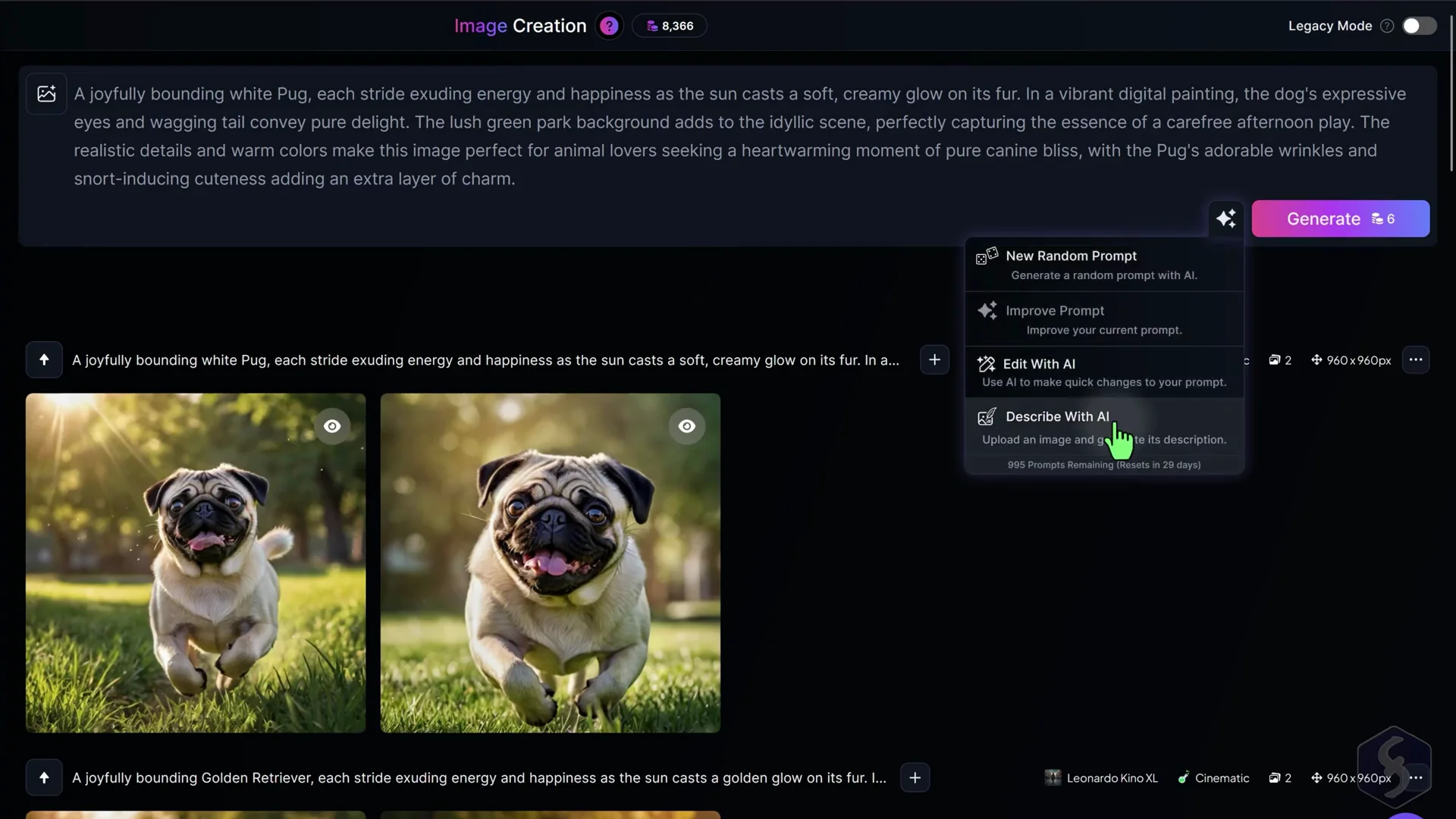Click the image upload icon in the prompt box
Viewport: 1456px width, 819px height.
click(46, 94)
